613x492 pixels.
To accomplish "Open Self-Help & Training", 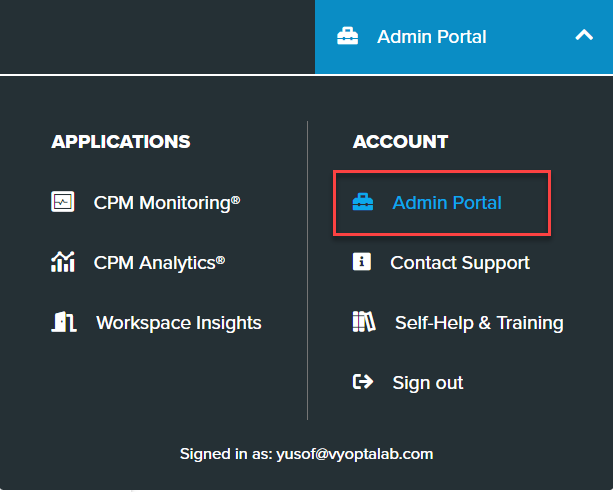I will point(479,323).
